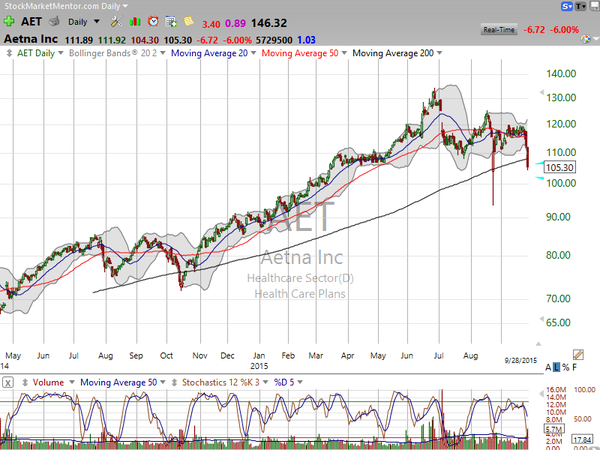This screenshot has height=450, width=600.
Task: Click the 111.89 open price value
Action: point(79,40)
